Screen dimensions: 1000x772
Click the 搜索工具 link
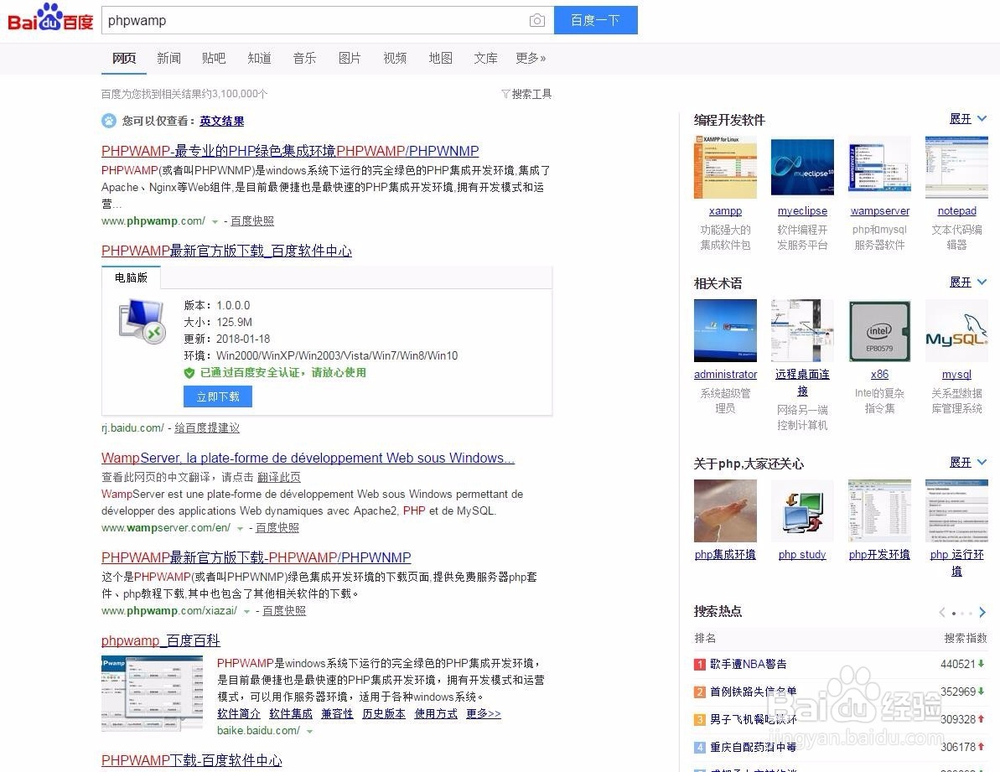(x=531, y=94)
